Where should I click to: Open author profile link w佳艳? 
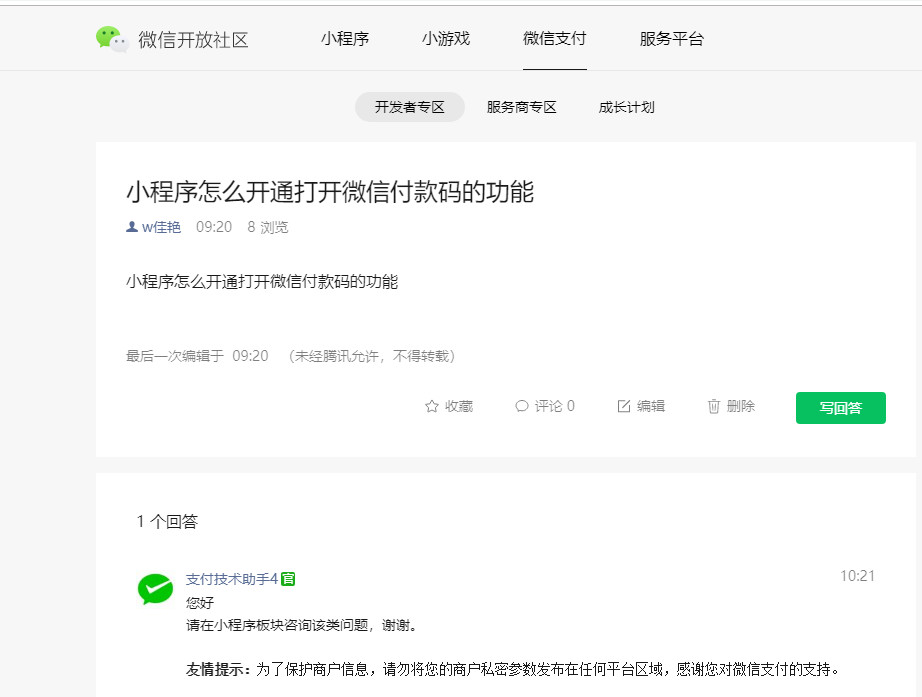click(x=161, y=227)
